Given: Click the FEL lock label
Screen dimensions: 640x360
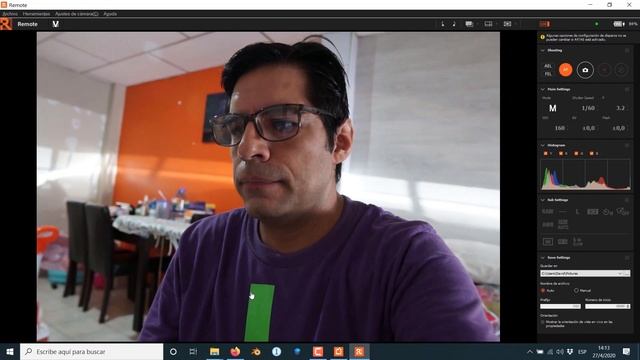Looking at the screenshot, I should [x=548, y=74].
